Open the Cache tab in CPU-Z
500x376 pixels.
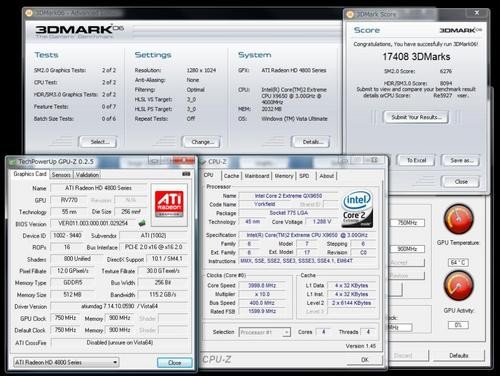[231, 176]
